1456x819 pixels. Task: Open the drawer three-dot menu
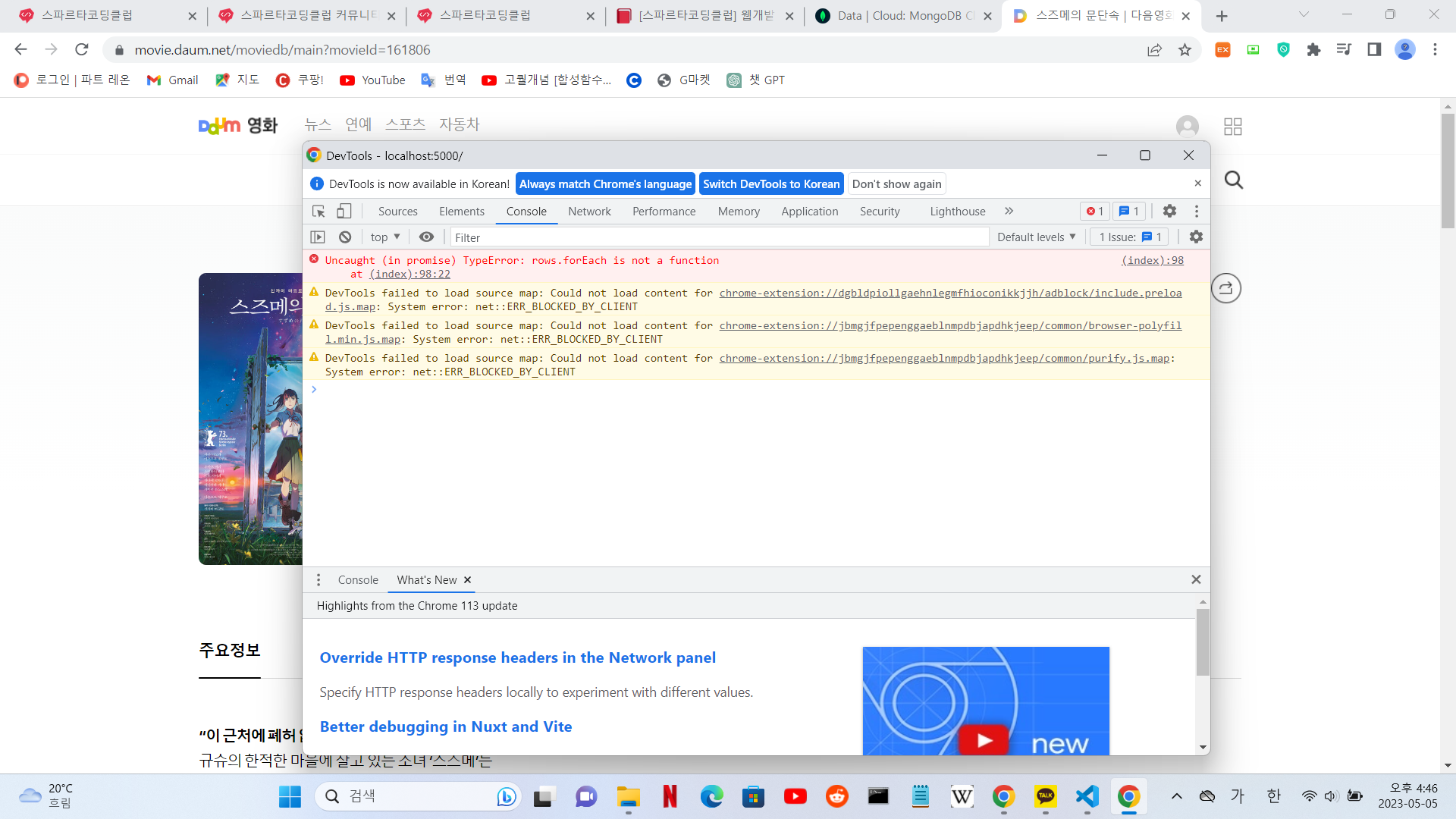(x=318, y=580)
